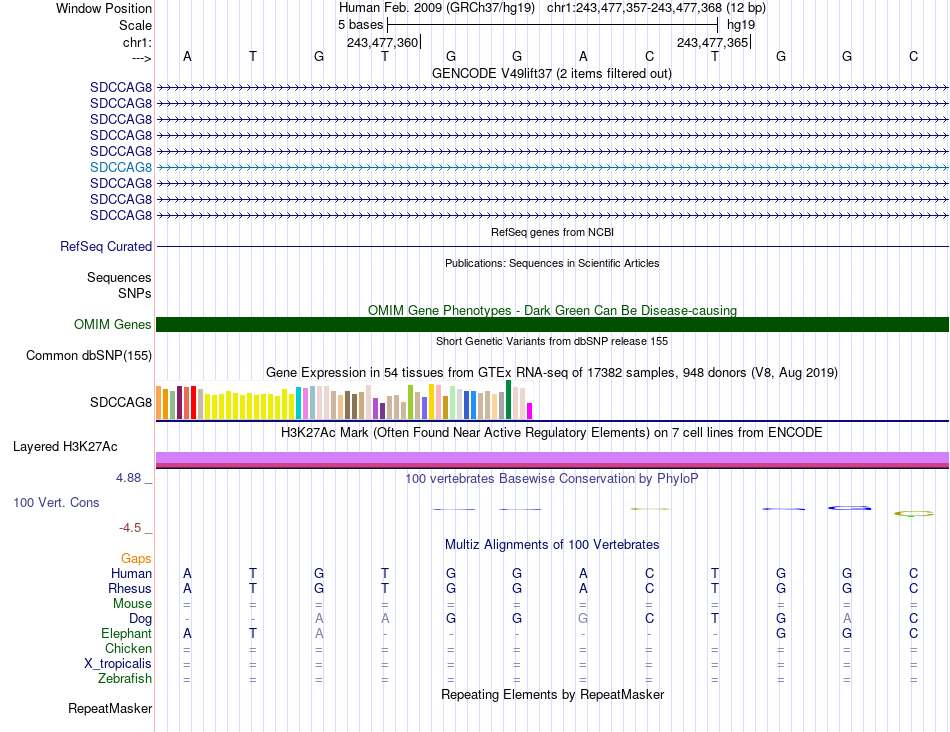The image size is (950, 732).
Task: Click the magenta last bar in the GTEx chart
Action: 530,411
